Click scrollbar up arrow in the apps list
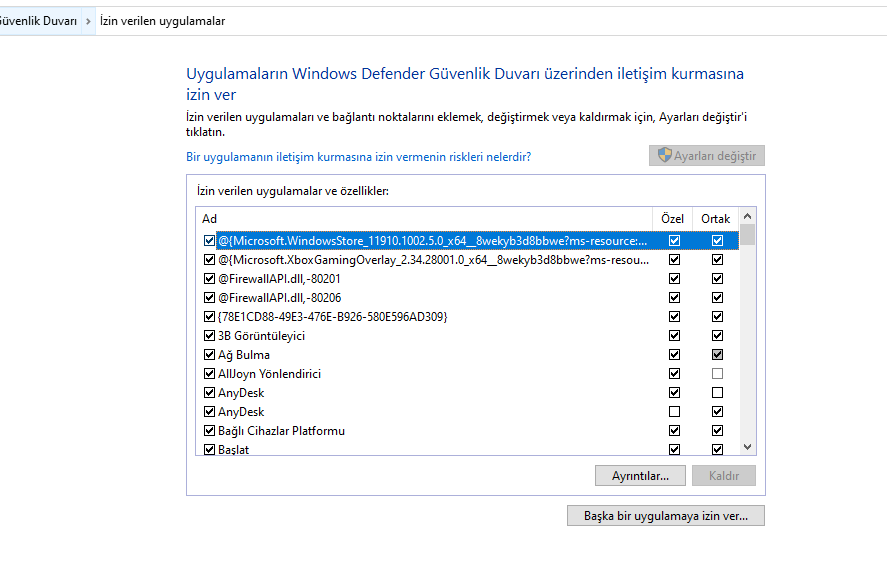The width and height of the screenshot is (887, 585). click(747, 217)
